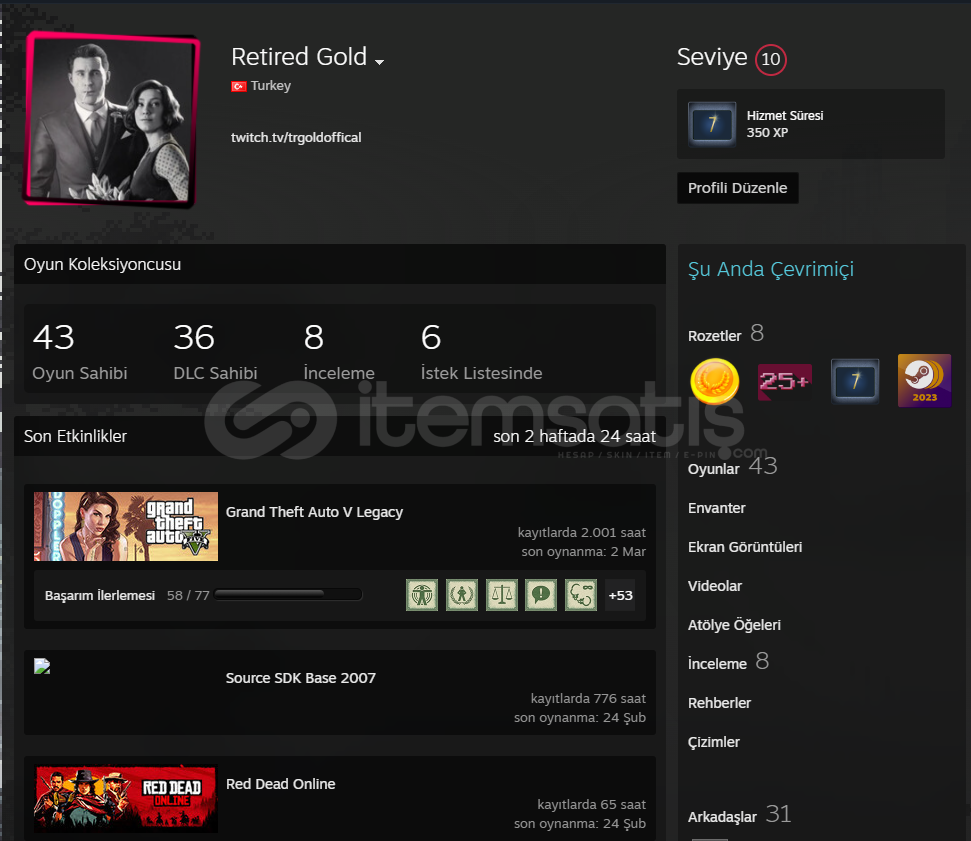Open the Red Dead Online game banner
The image size is (971, 841).
pyautogui.click(x=126, y=799)
